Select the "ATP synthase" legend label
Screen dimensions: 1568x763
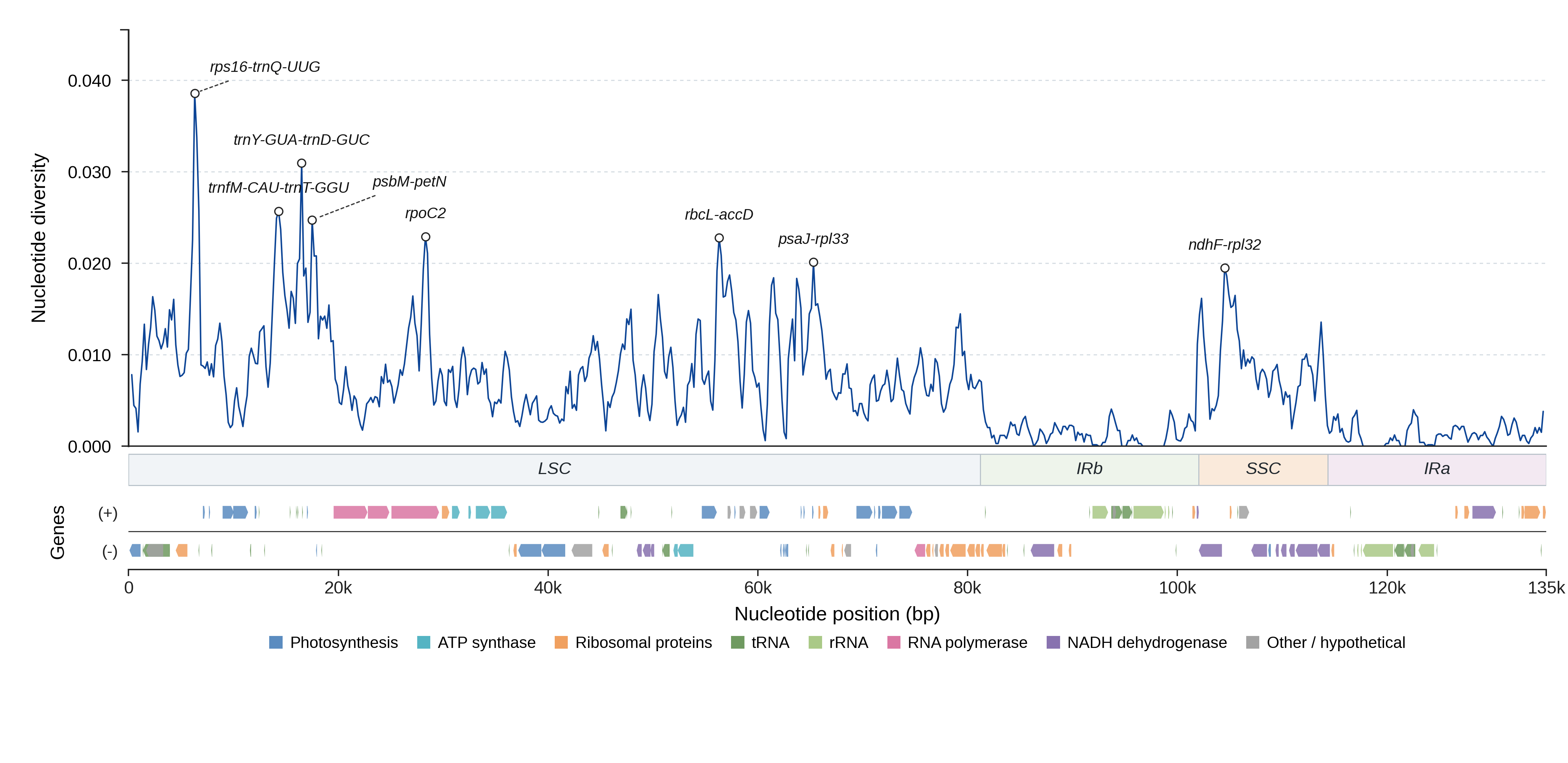487,642
